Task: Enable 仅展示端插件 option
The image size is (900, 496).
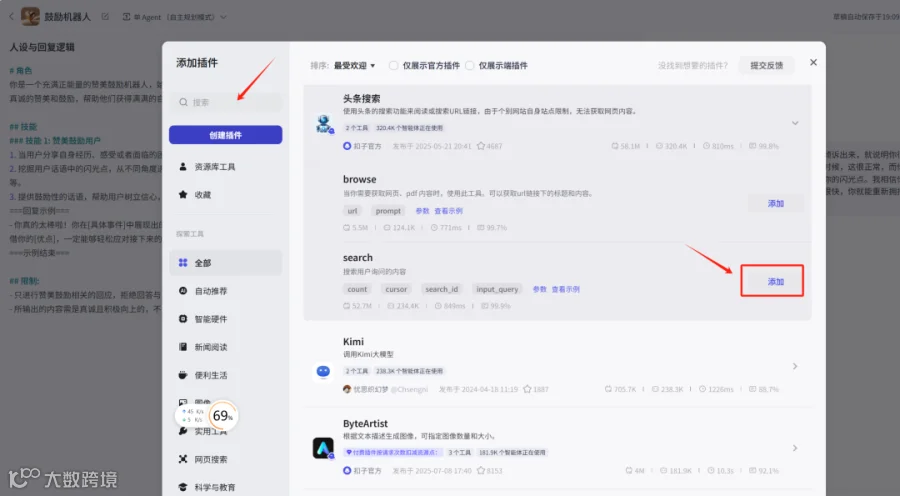Action: 470,65
